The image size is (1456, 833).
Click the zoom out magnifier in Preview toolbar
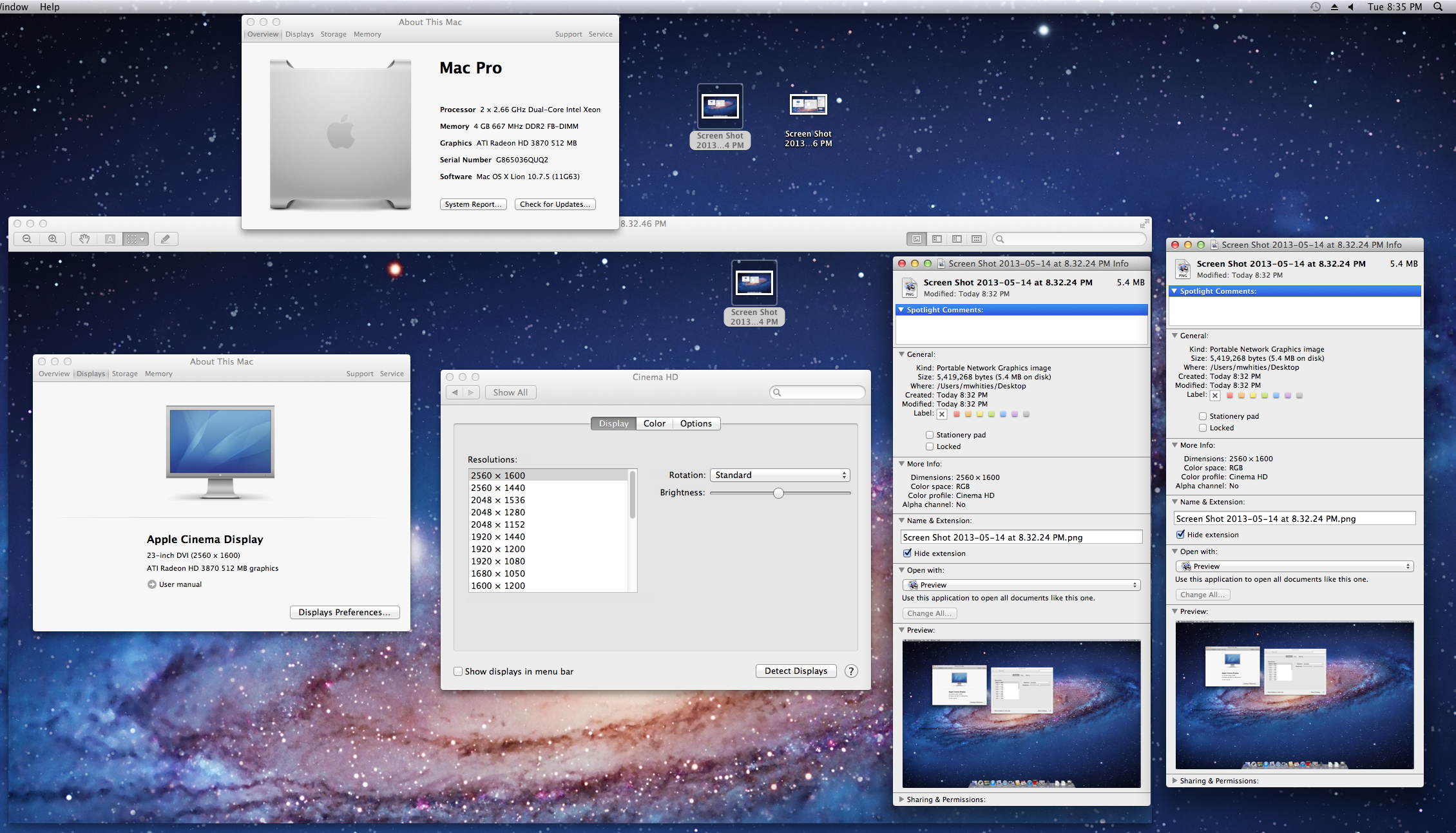[x=27, y=239]
